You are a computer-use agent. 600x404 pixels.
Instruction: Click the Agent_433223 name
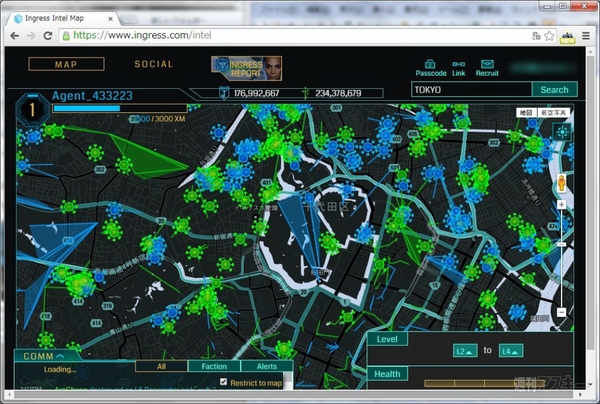pyautogui.click(x=92, y=96)
